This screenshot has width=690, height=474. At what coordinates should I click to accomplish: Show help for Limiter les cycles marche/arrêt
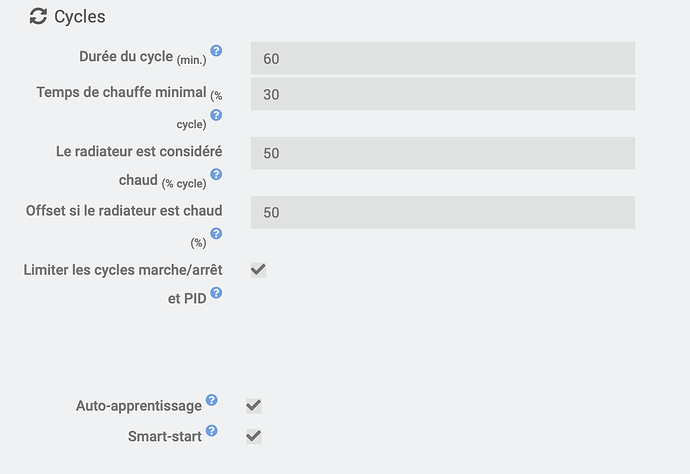(x=216, y=293)
